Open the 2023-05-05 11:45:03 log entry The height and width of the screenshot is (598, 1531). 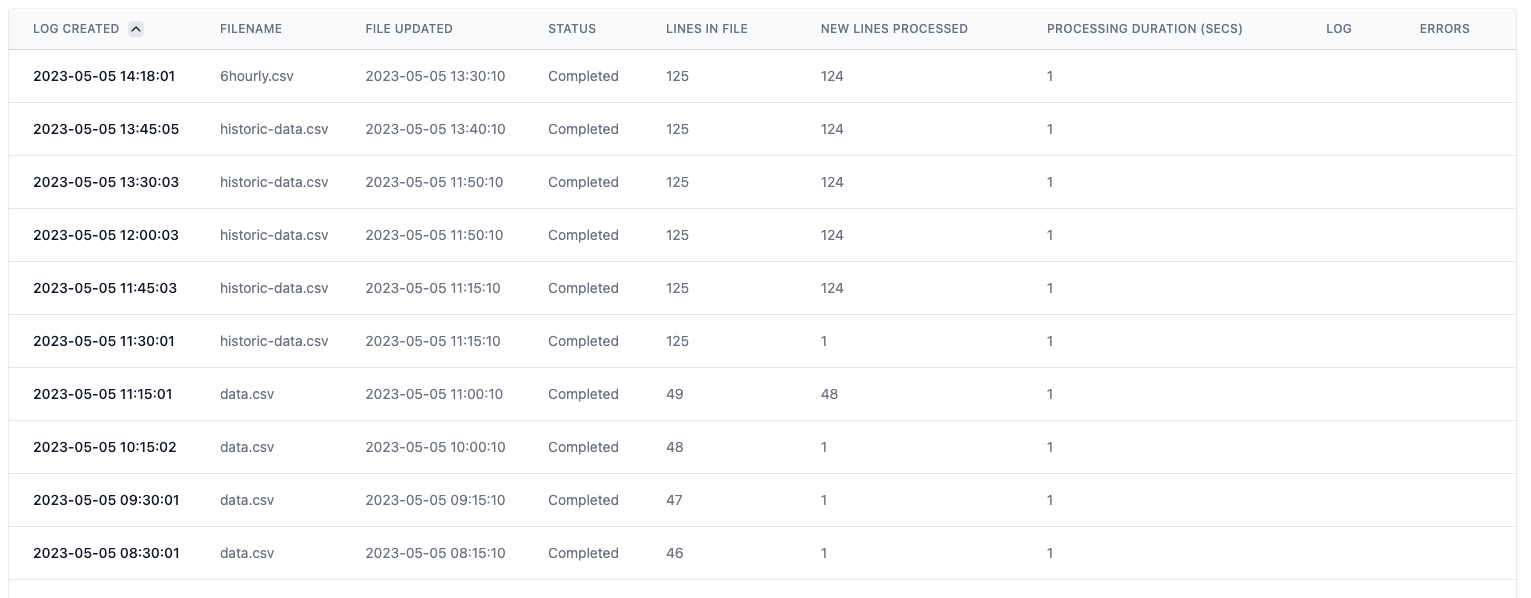coord(105,288)
